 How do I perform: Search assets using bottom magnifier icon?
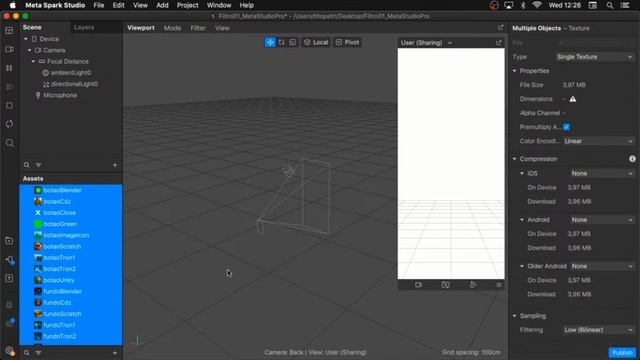click(x=27, y=353)
